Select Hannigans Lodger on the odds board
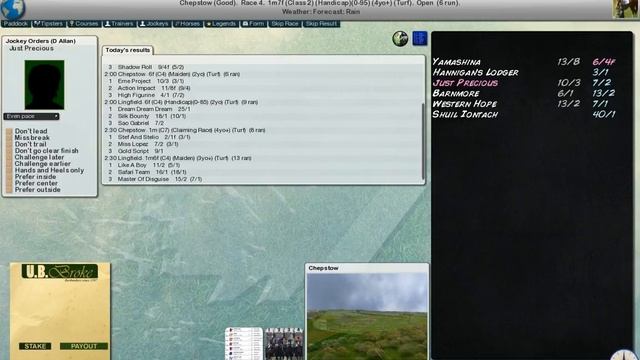 476,73
